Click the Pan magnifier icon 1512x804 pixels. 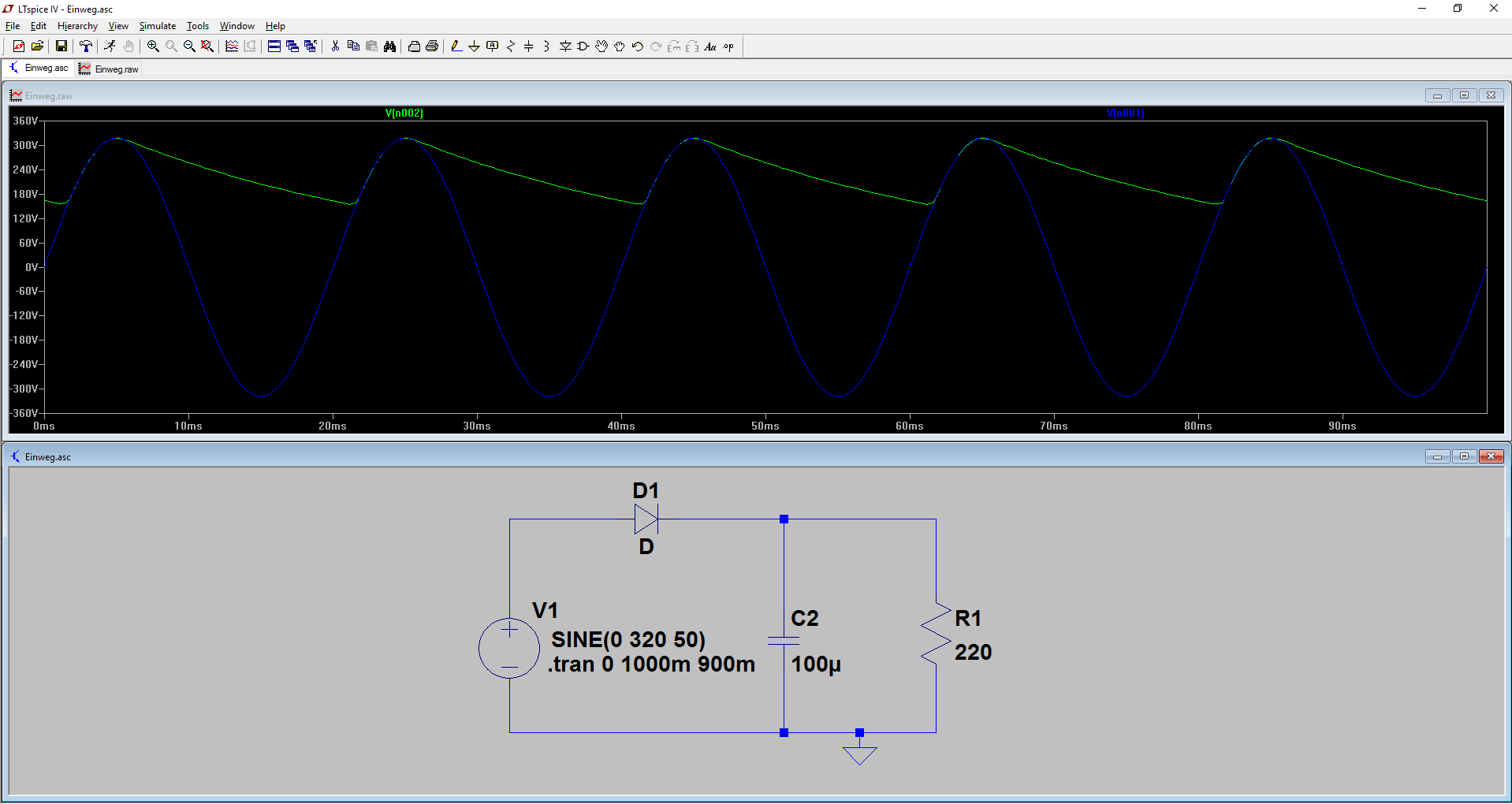[x=171, y=47]
